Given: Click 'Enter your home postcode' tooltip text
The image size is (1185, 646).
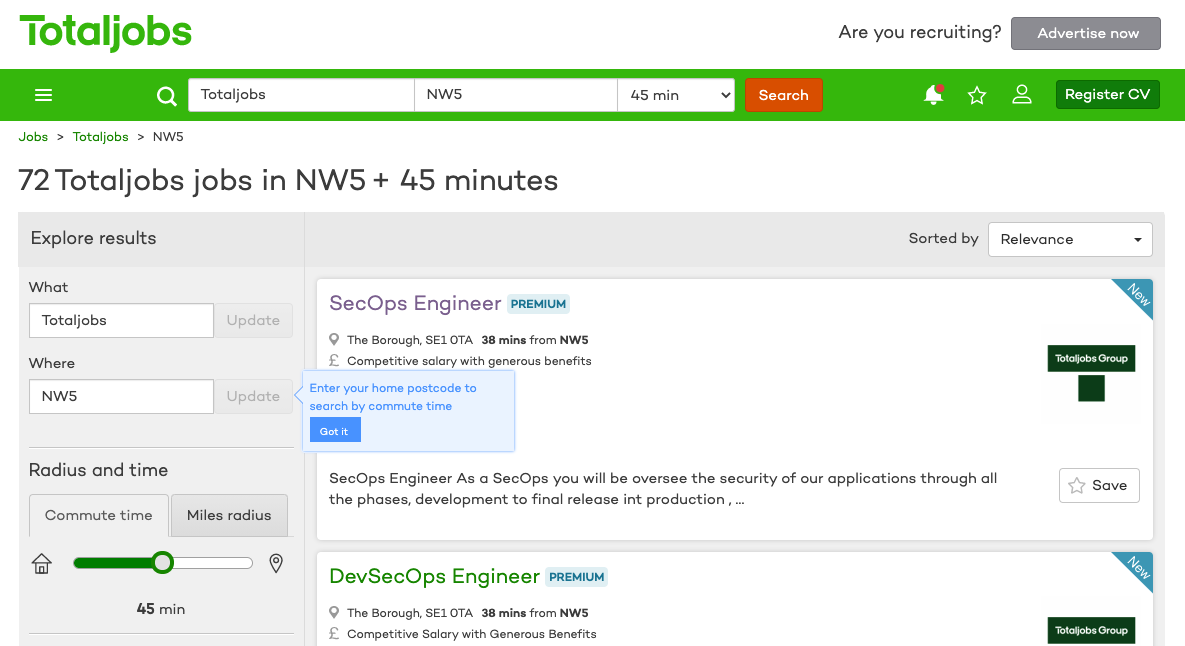Looking at the screenshot, I should click(x=393, y=397).
